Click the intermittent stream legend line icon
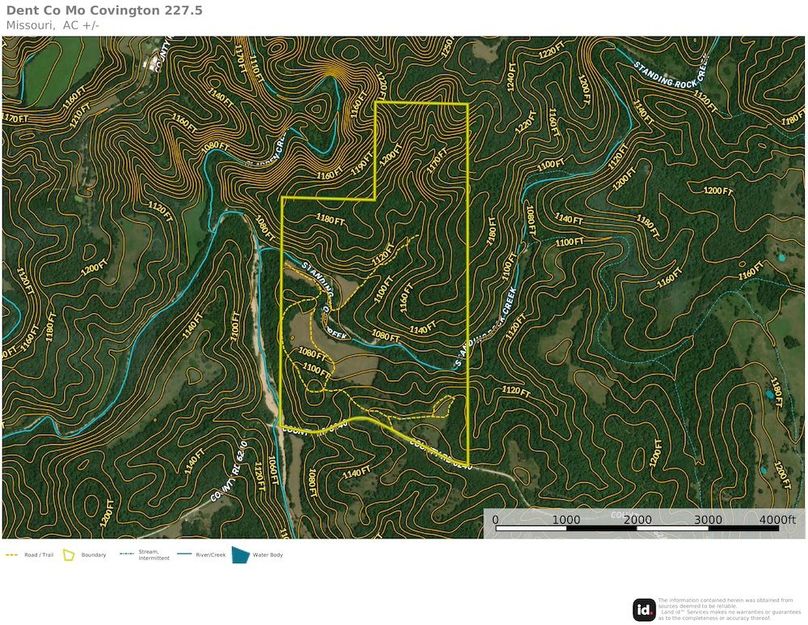 point(126,555)
